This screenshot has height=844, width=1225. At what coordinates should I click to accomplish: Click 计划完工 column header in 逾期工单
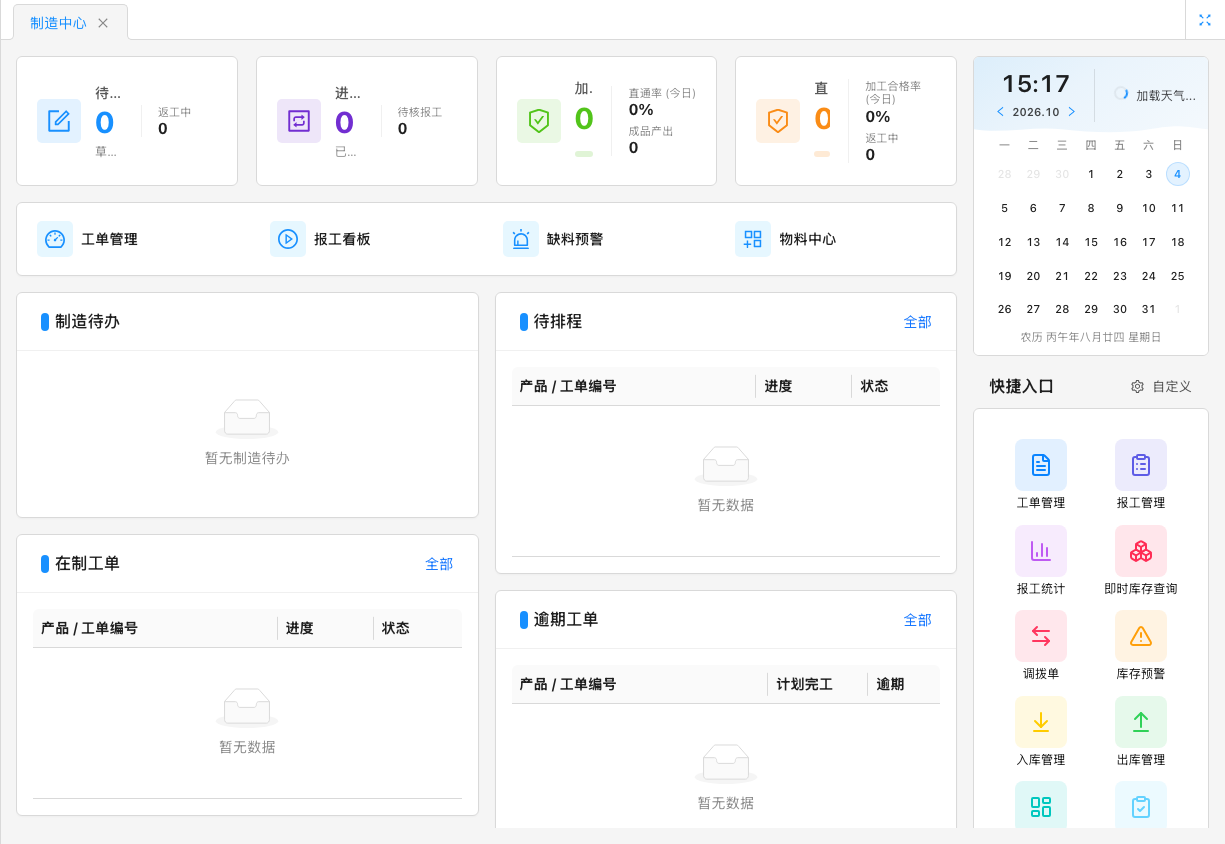click(x=805, y=684)
